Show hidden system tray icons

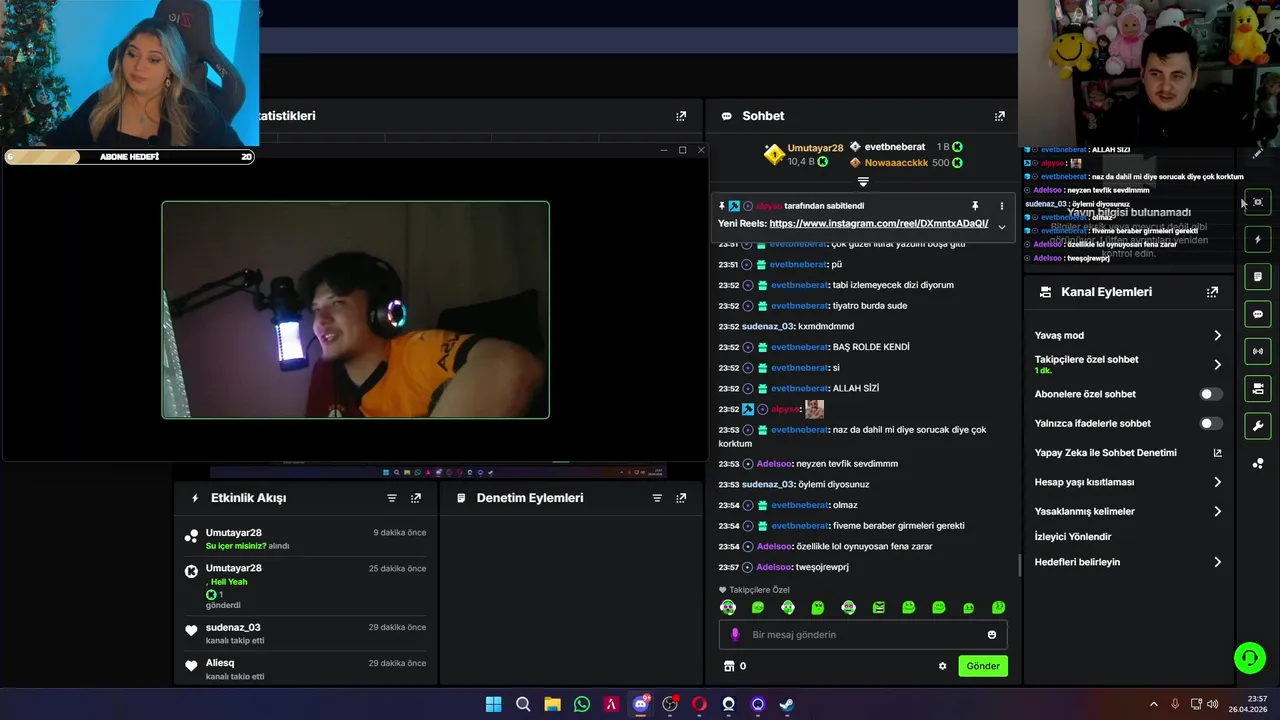[x=1153, y=704]
